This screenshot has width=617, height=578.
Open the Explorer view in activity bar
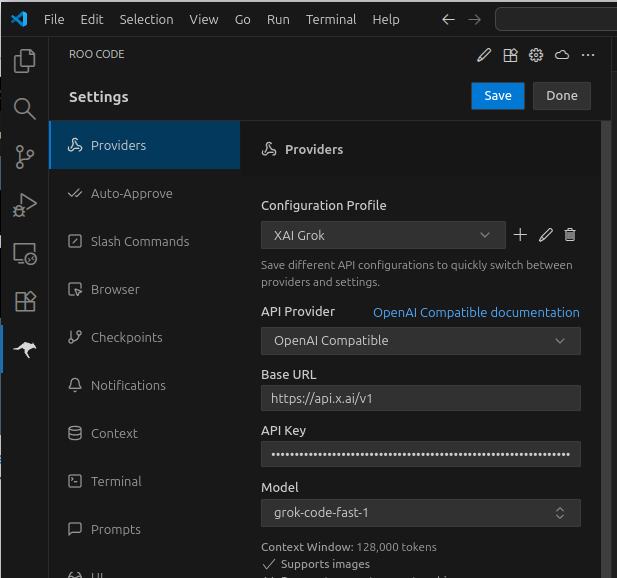point(24,62)
